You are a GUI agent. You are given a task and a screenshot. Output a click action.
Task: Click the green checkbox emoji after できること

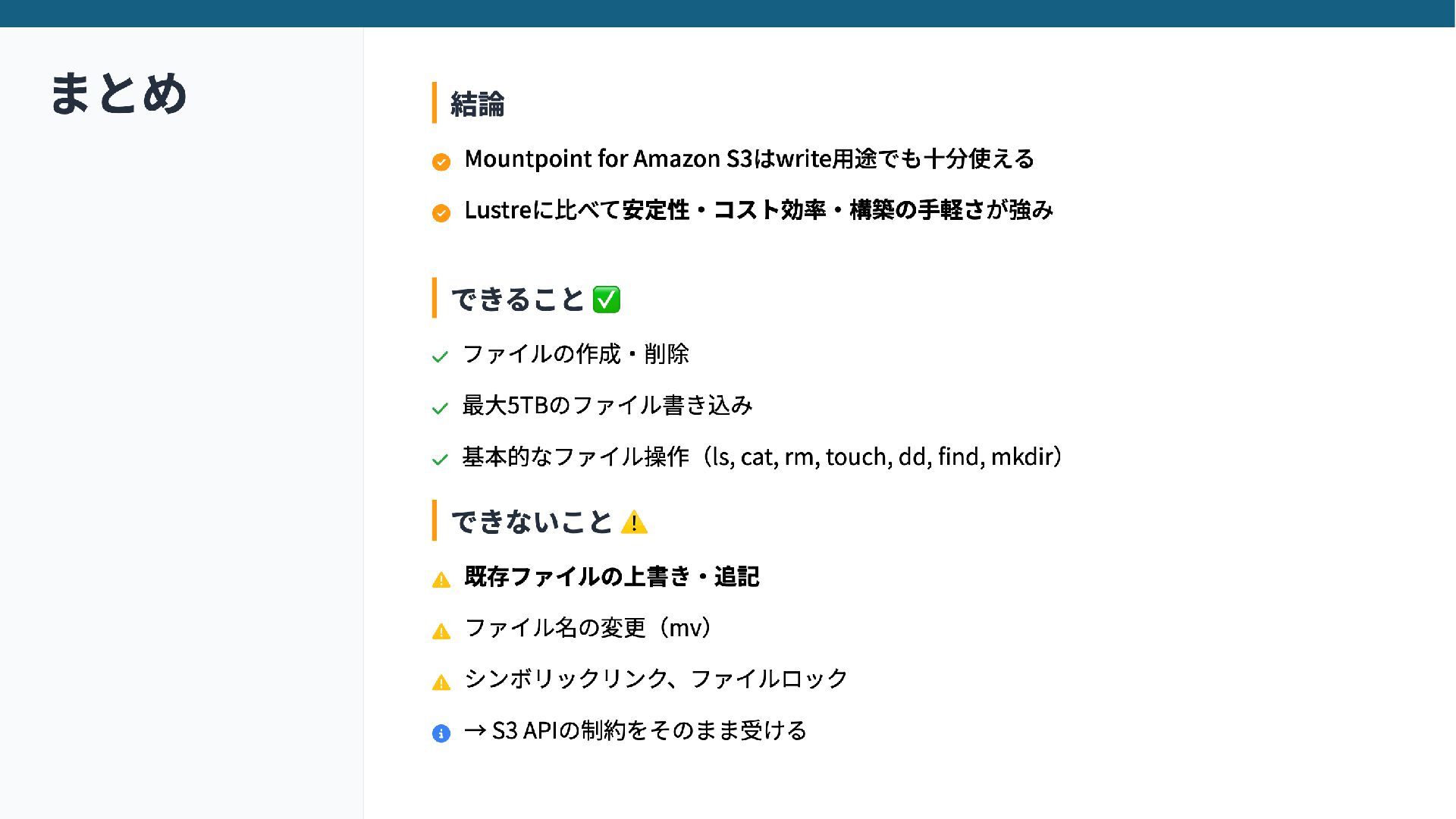point(606,300)
